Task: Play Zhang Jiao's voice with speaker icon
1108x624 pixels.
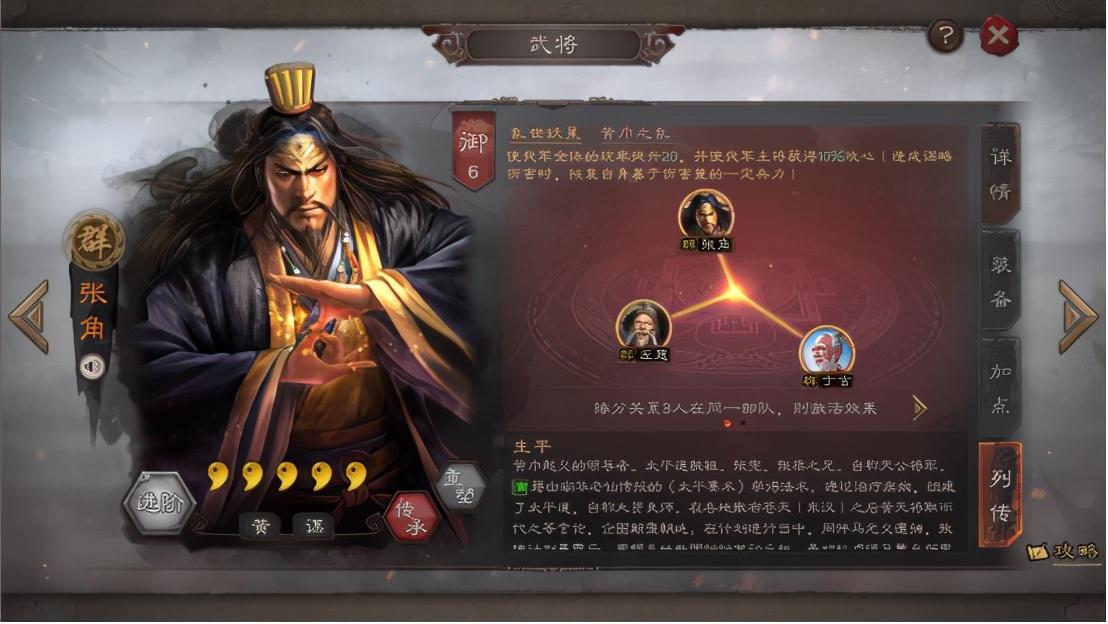Action: [92, 367]
